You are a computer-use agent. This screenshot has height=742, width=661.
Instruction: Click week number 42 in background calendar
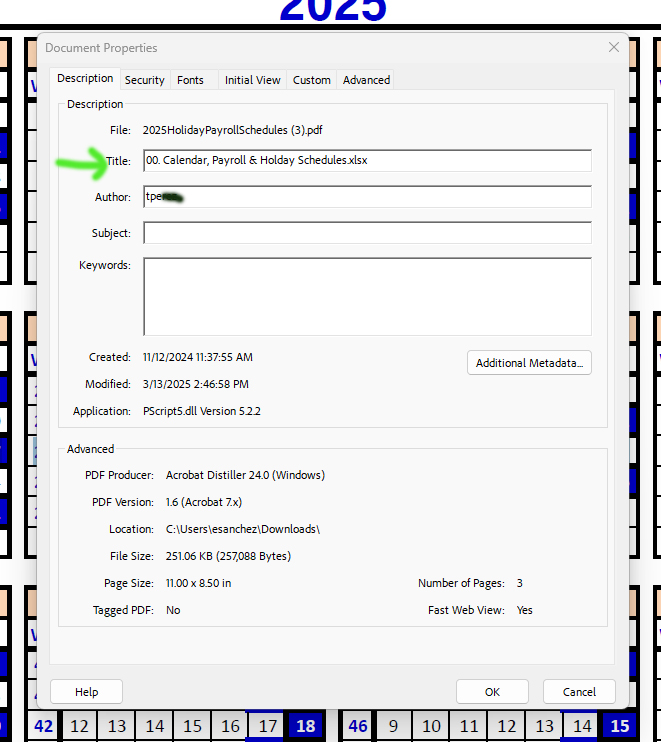(44, 726)
